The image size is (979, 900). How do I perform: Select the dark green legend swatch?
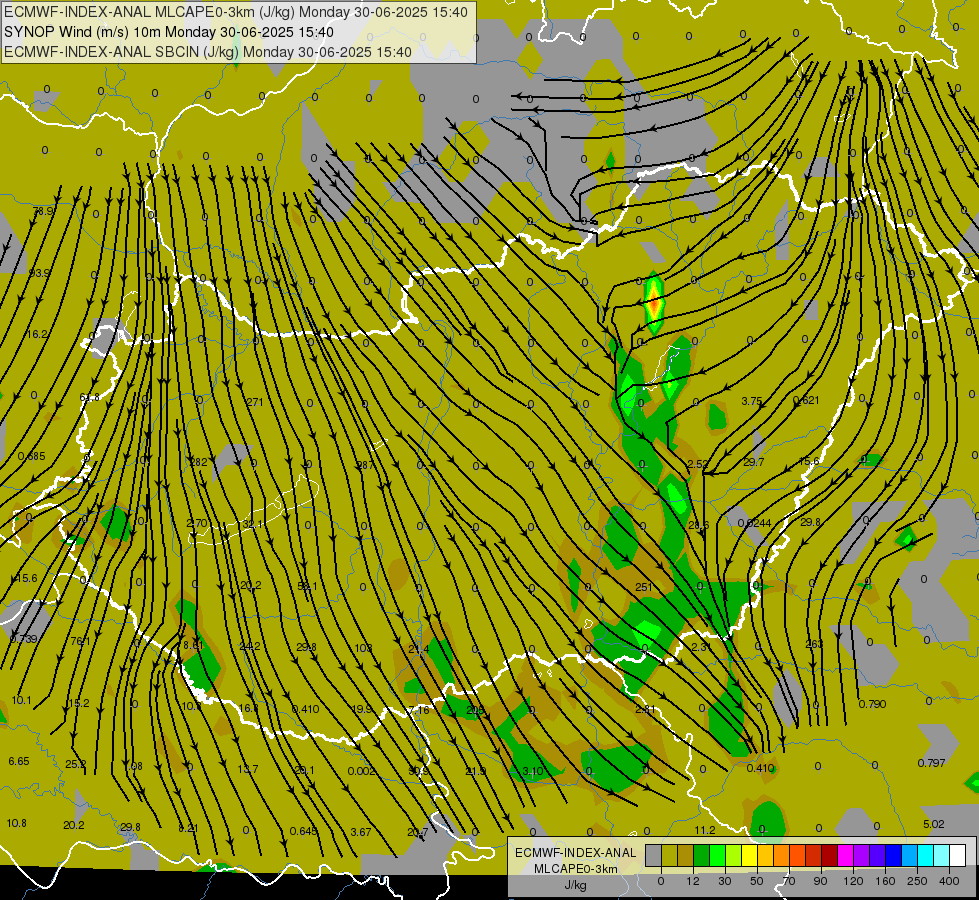point(702,856)
